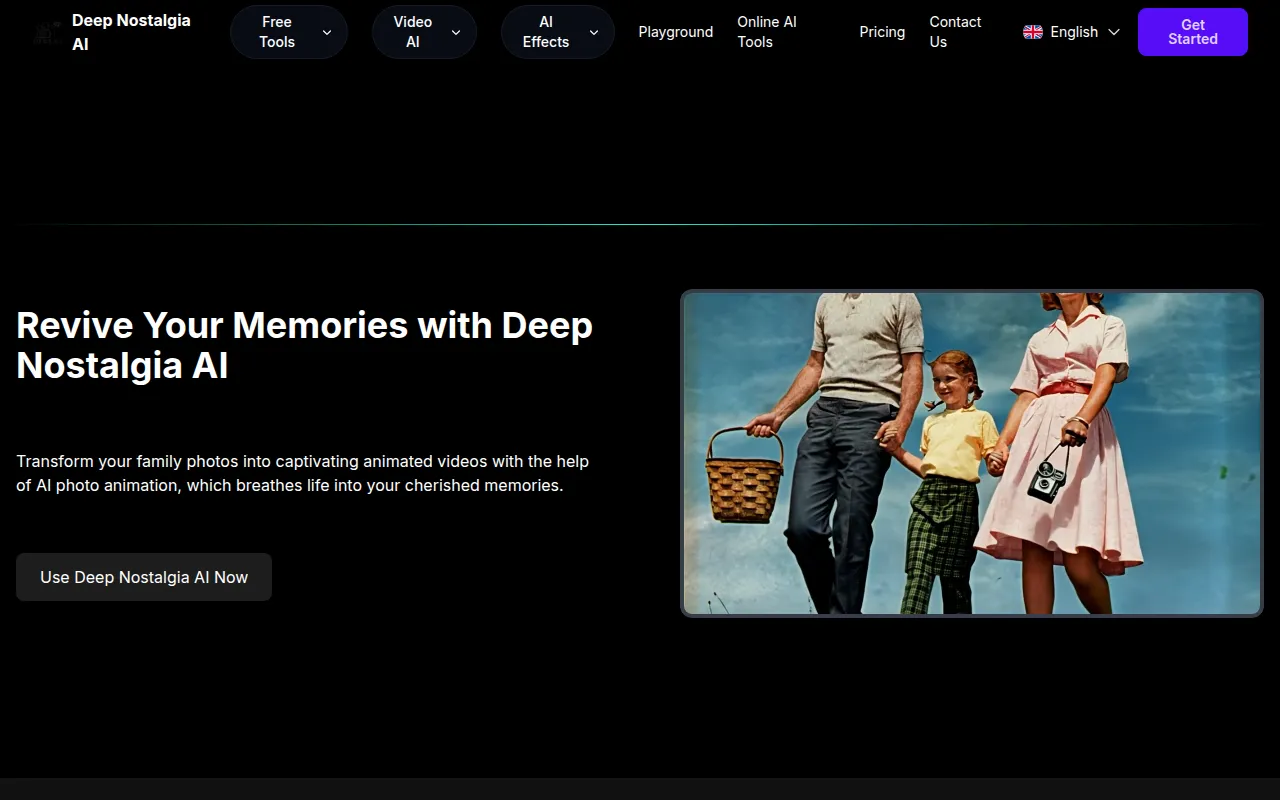The image size is (1280, 800).
Task: Click Use Deep Nostalgia AI Now button
Action: pyautogui.click(x=144, y=577)
